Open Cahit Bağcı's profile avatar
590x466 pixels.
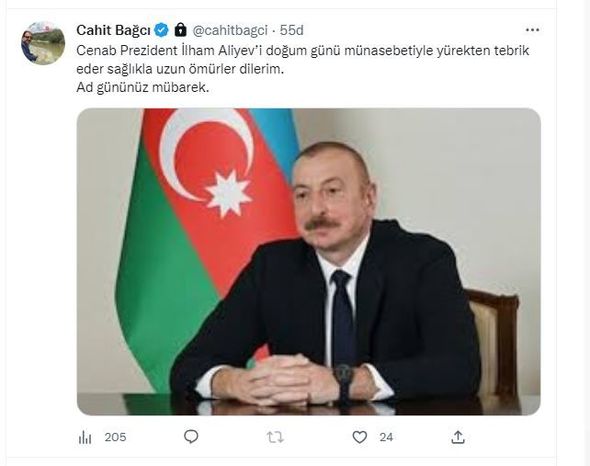[43, 43]
